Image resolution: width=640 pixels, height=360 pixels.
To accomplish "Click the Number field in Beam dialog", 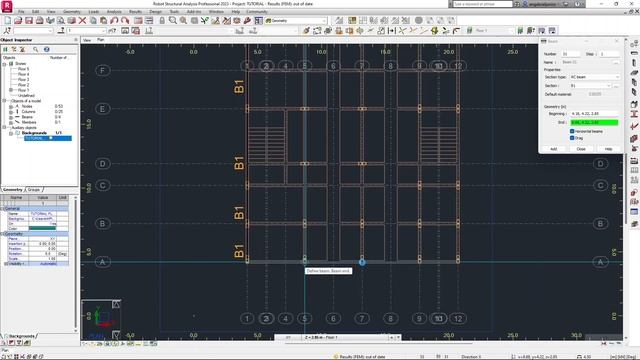I will coord(571,54).
